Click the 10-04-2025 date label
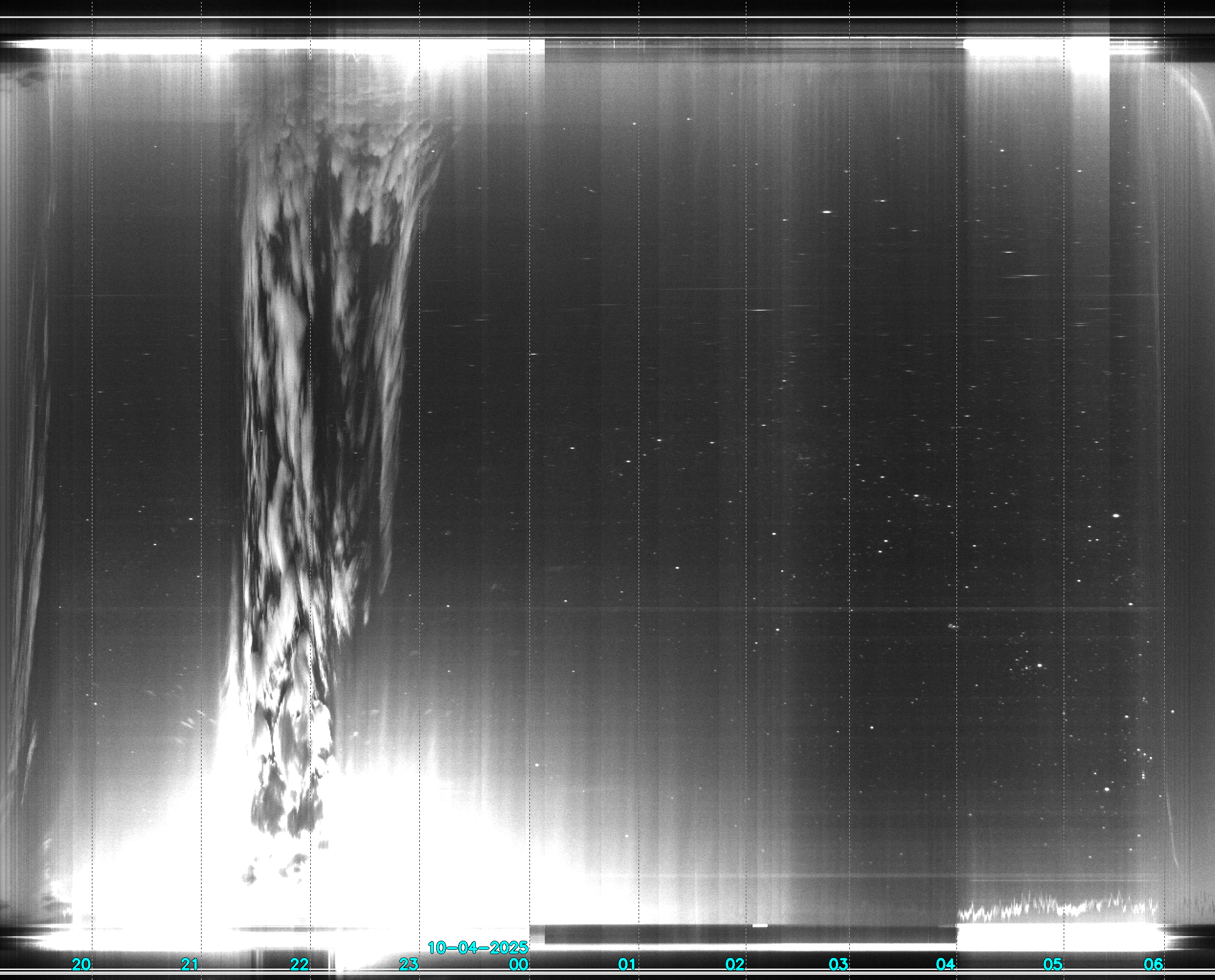The width and height of the screenshot is (1215, 980). 478,947
